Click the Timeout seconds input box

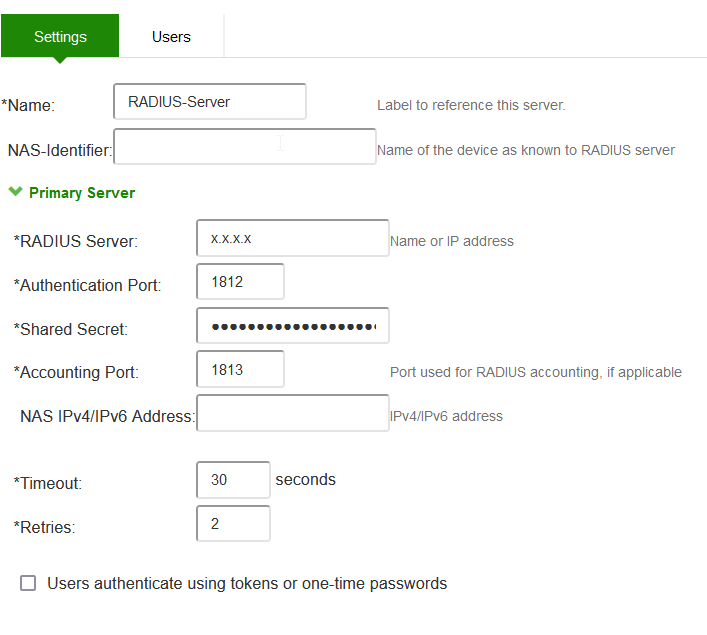(233, 480)
